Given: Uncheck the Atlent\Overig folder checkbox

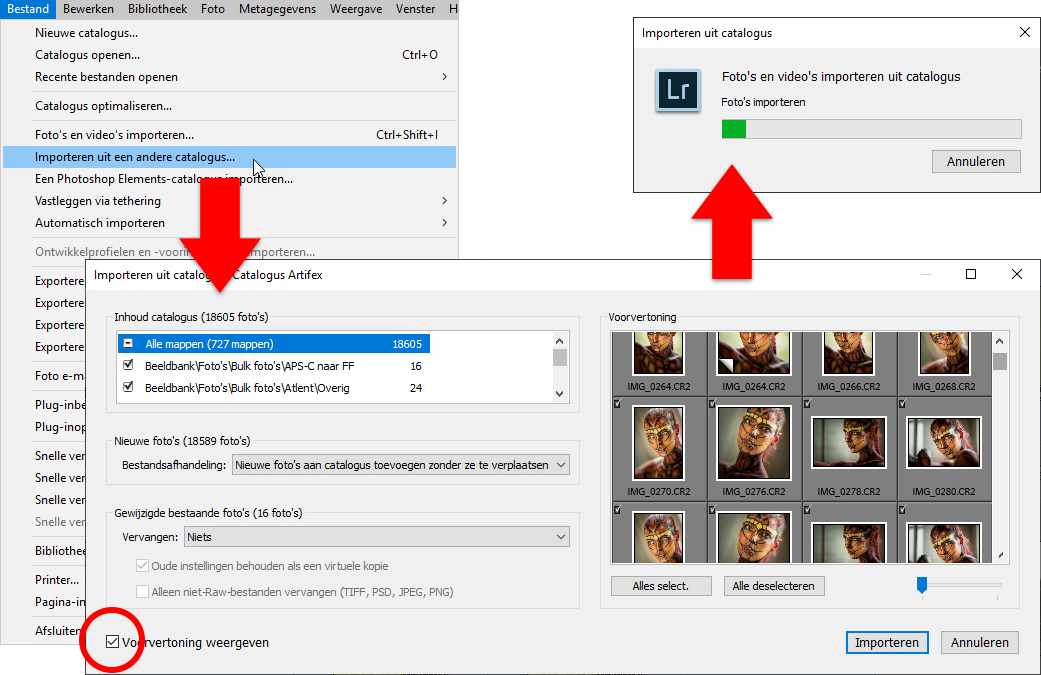Looking at the screenshot, I should [128, 388].
